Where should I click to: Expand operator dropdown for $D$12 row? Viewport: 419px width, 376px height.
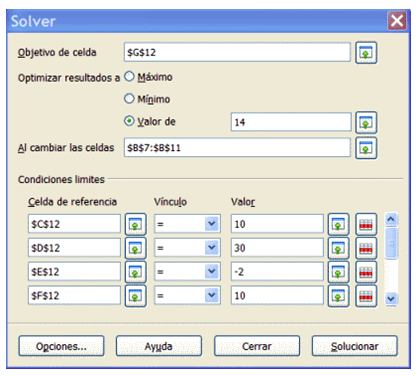212,248
